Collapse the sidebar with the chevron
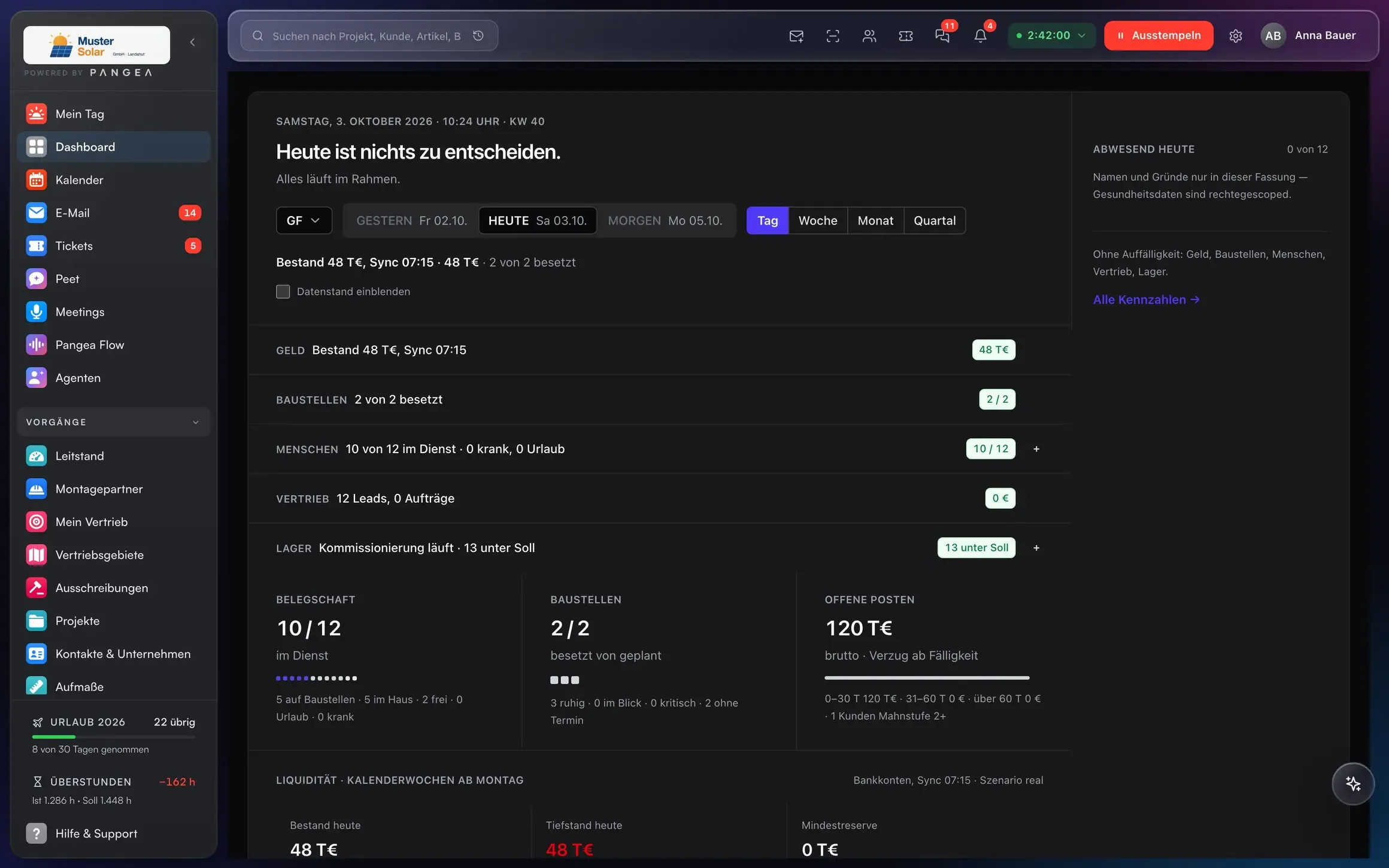The image size is (1389, 868). click(192, 42)
